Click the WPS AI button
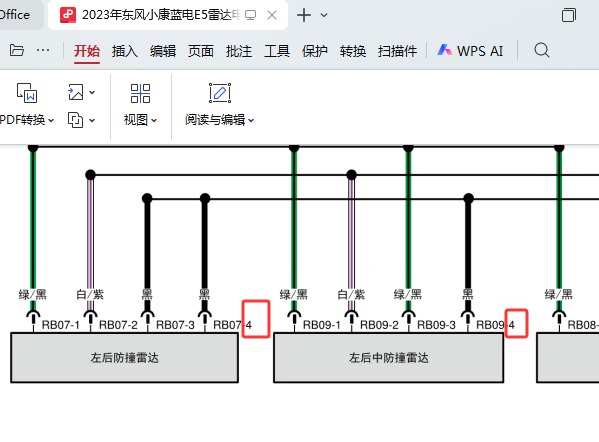Image resolution: width=599 pixels, height=442 pixels. [x=471, y=51]
